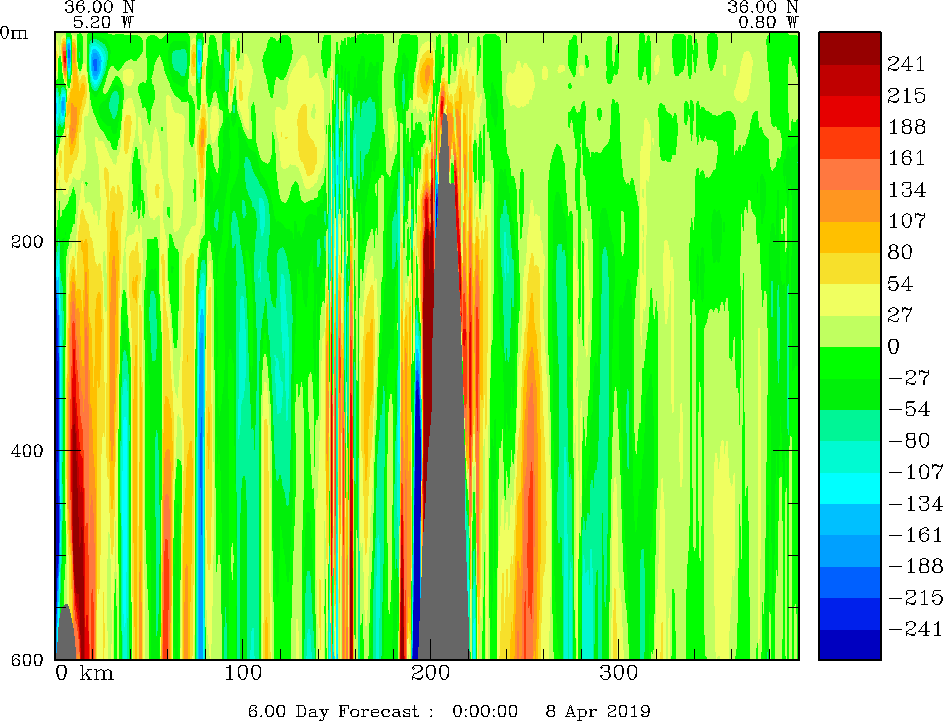Click the darkest red swatch above 241
Image resolution: width=943 pixels, height=721 pixels.
pos(850,49)
